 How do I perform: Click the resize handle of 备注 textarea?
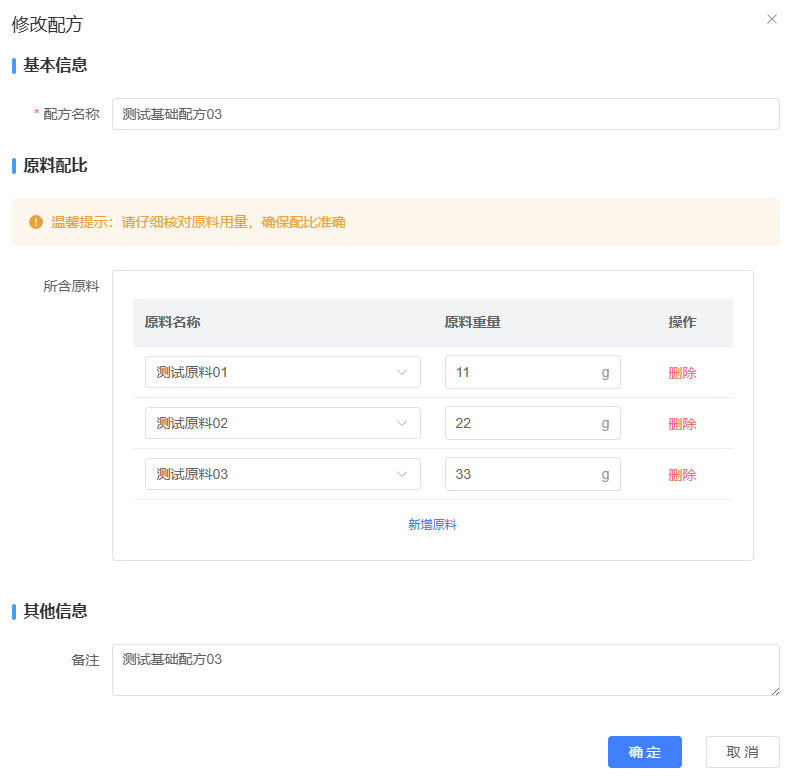pos(775,691)
